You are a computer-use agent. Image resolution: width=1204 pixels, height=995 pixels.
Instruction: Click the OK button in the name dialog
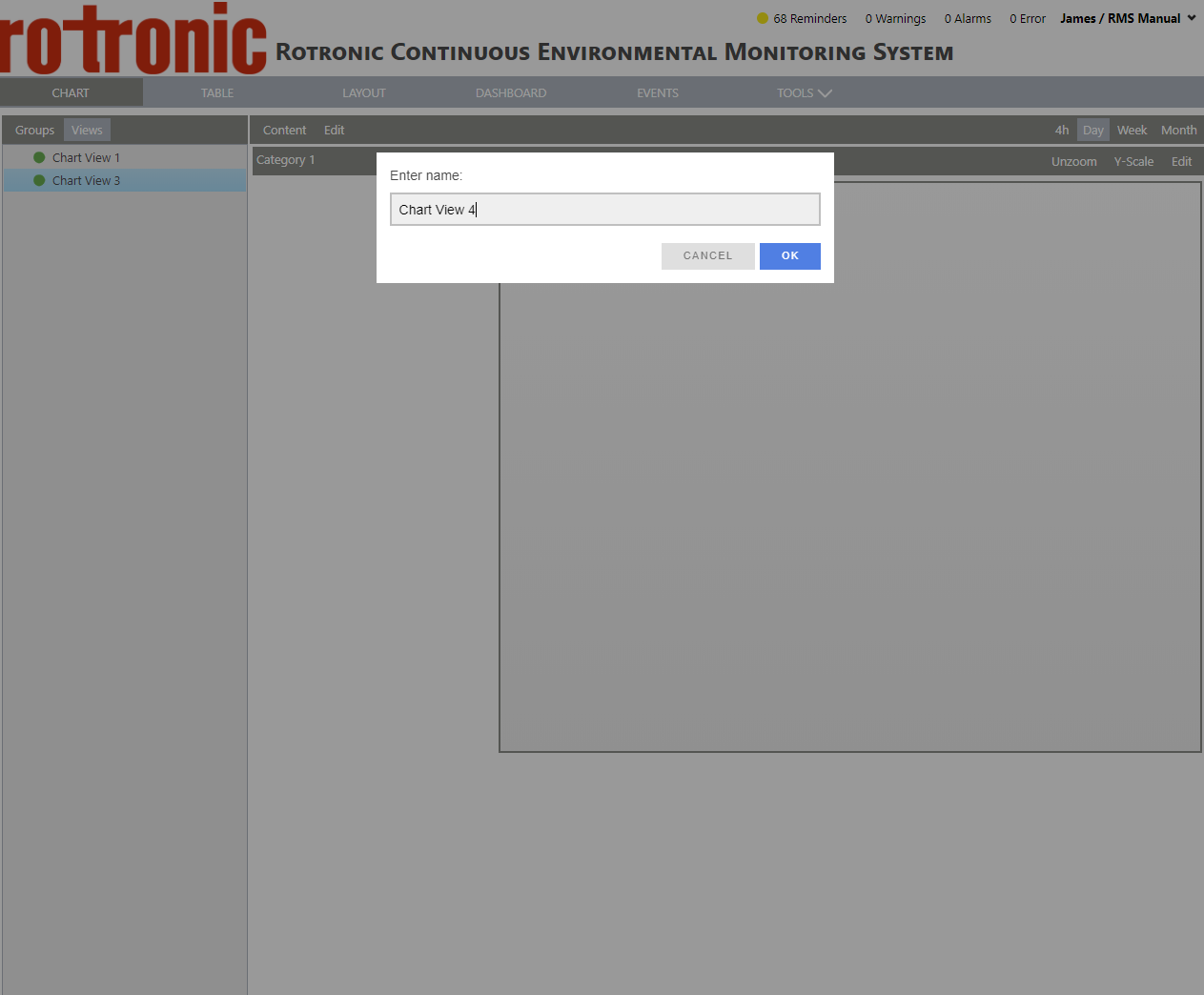click(x=789, y=255)
